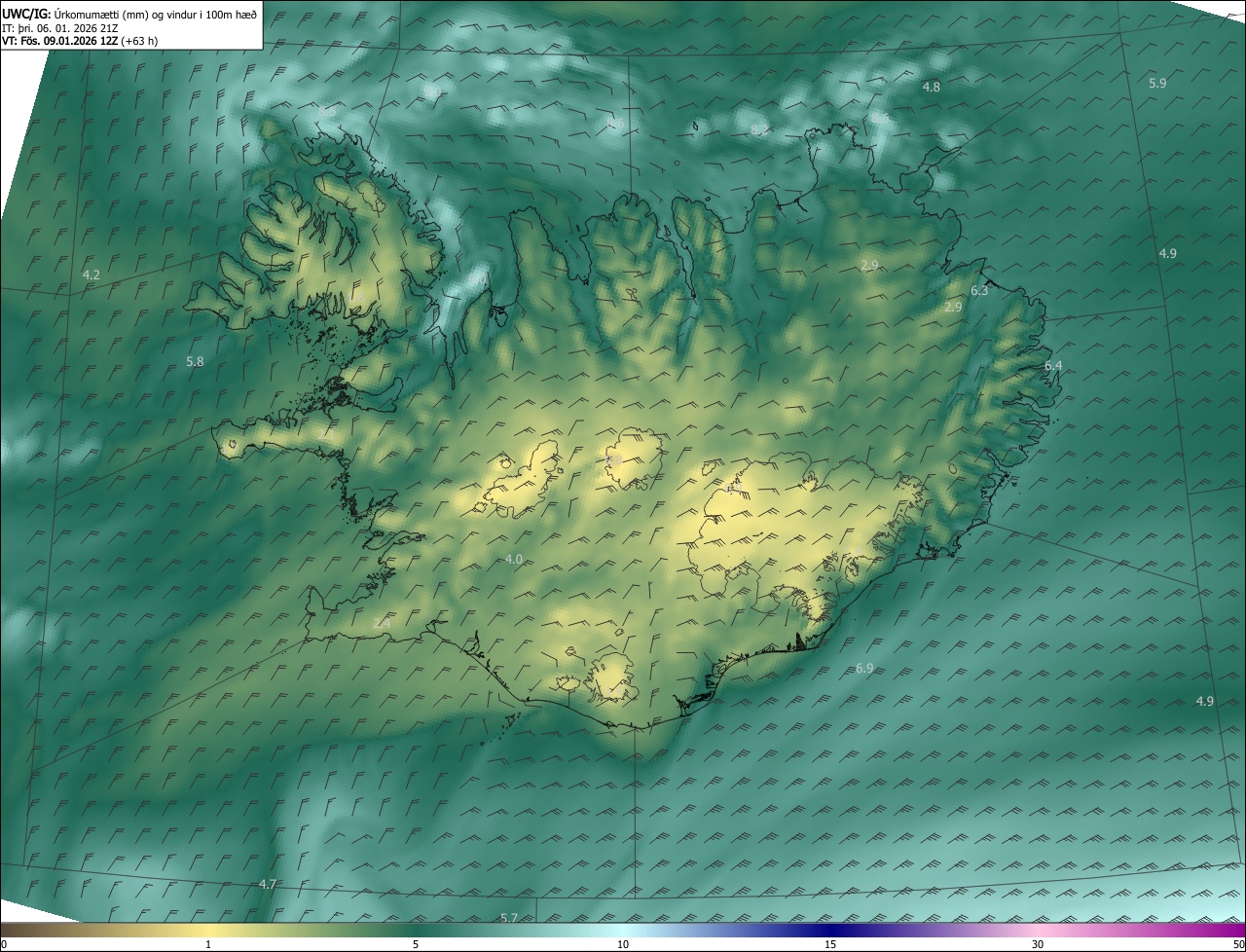Screen dimensions: 1246x952
Task: Click the 4.7 value label on the map
Action: 268,884
